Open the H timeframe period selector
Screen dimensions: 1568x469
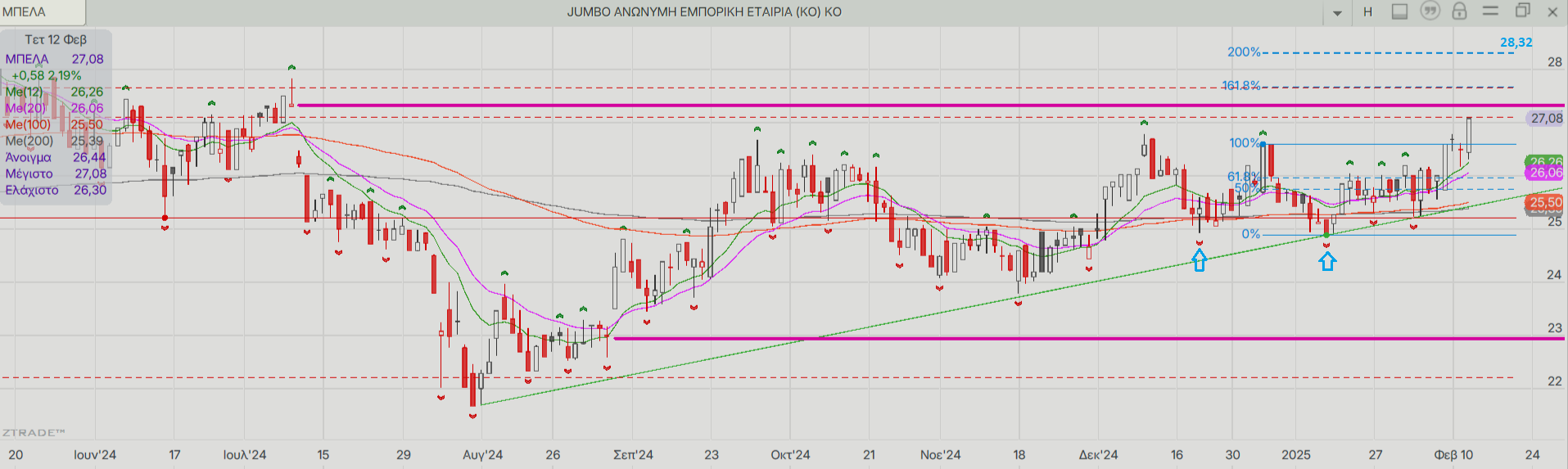[x=1367, y=12]
